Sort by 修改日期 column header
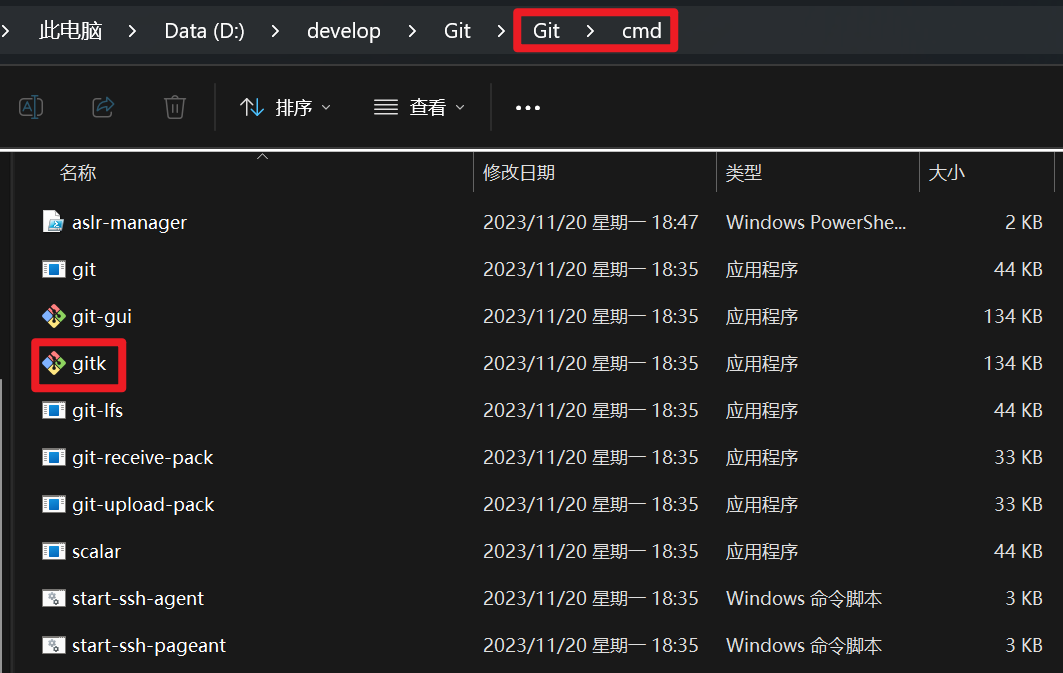This screenshot has width=1063, height=673. 519,173
